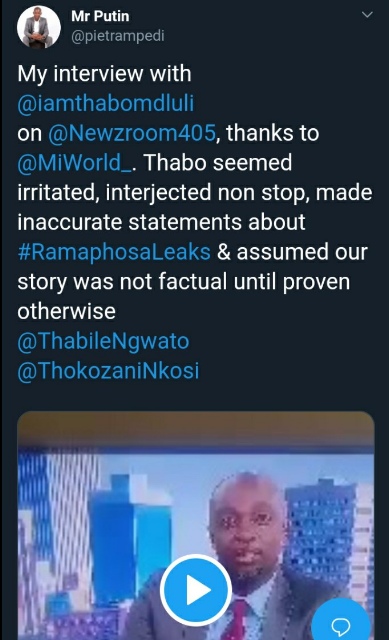Open the @ThokozaniNkosi mention

108,371
